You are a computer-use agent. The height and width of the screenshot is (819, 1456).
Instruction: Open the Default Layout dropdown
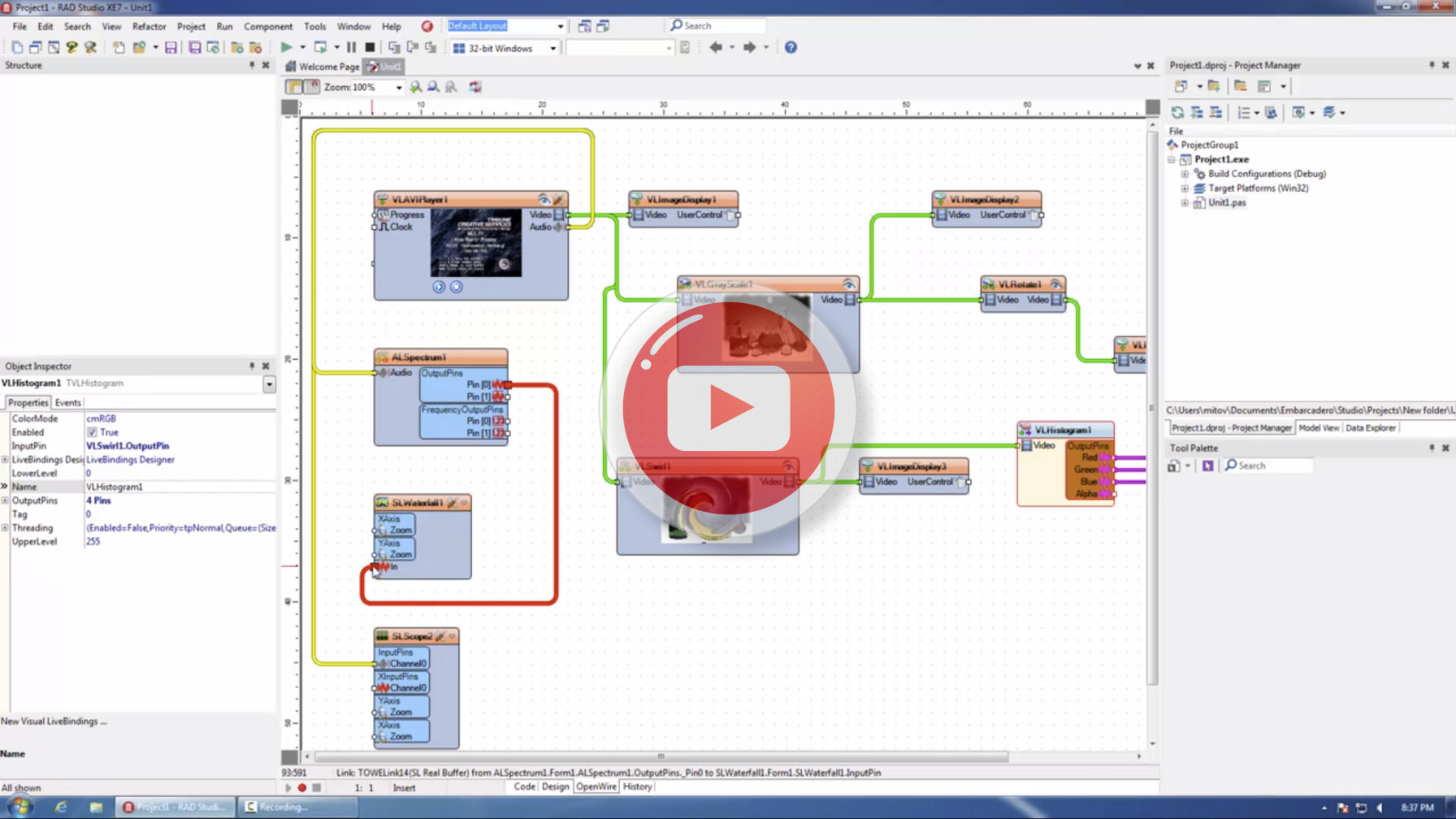559,25
